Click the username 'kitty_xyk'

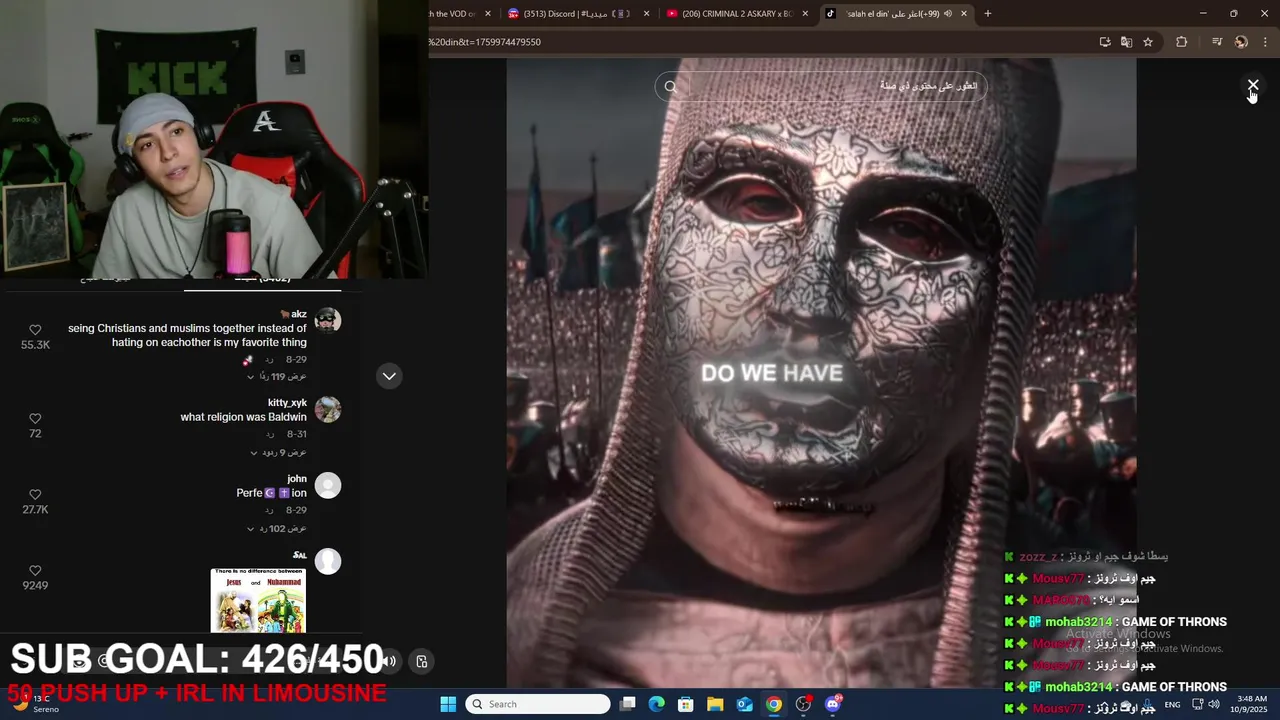(287, 403)
